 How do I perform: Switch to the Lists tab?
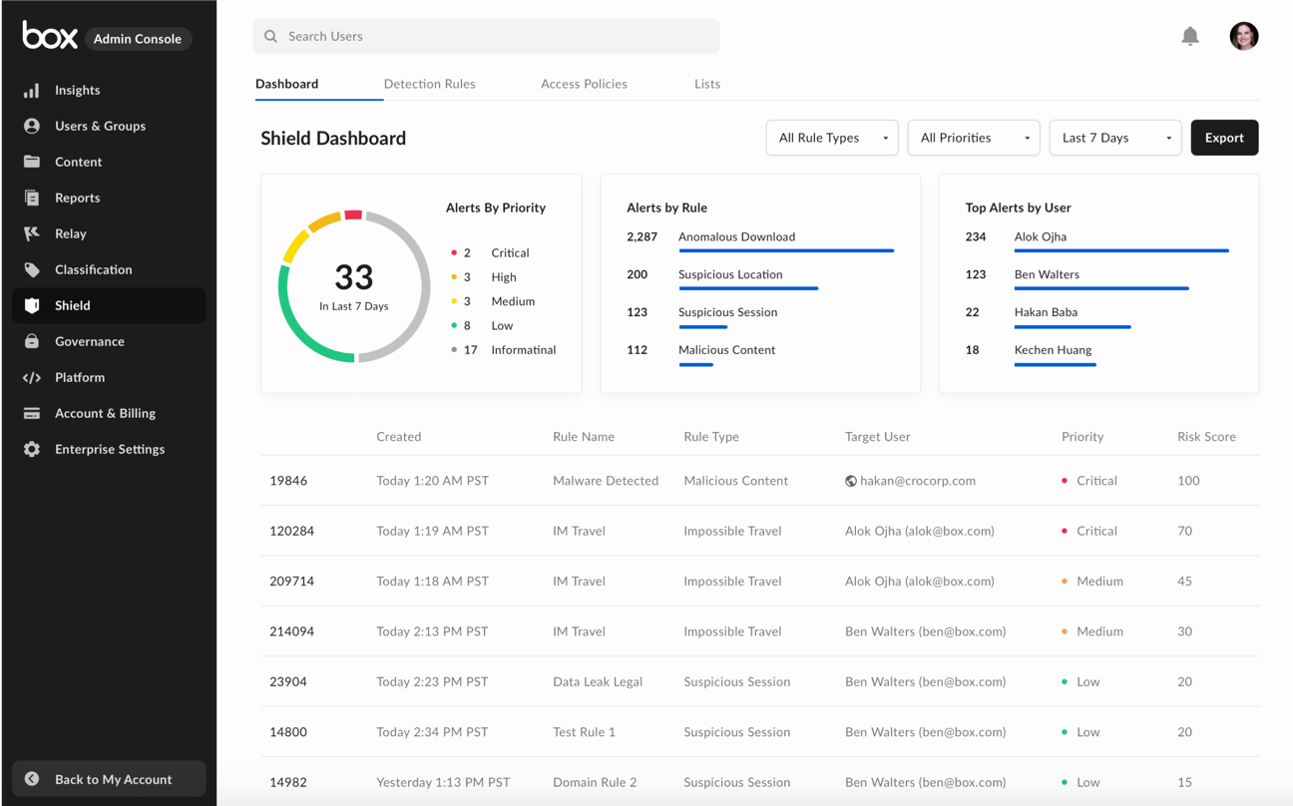click(707, 84)
